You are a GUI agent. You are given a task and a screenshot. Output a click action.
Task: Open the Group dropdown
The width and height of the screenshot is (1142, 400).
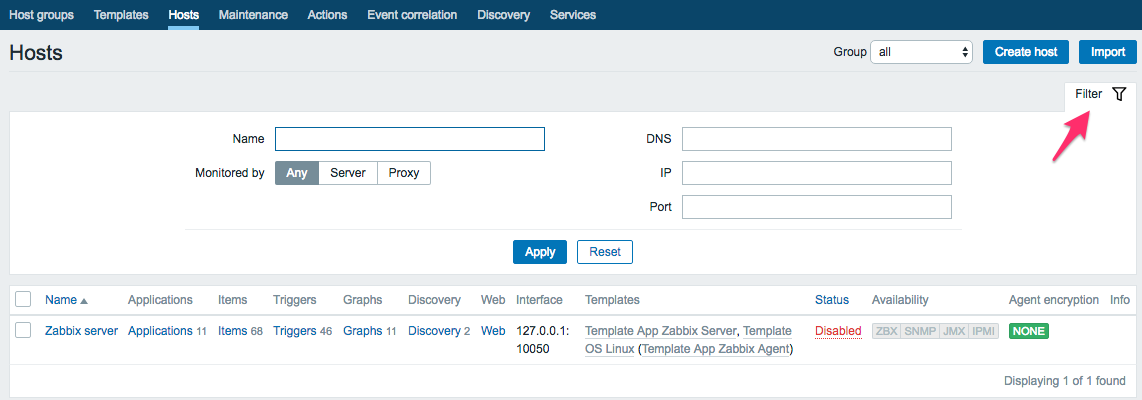pyautogui.click(x=922, y=52)
